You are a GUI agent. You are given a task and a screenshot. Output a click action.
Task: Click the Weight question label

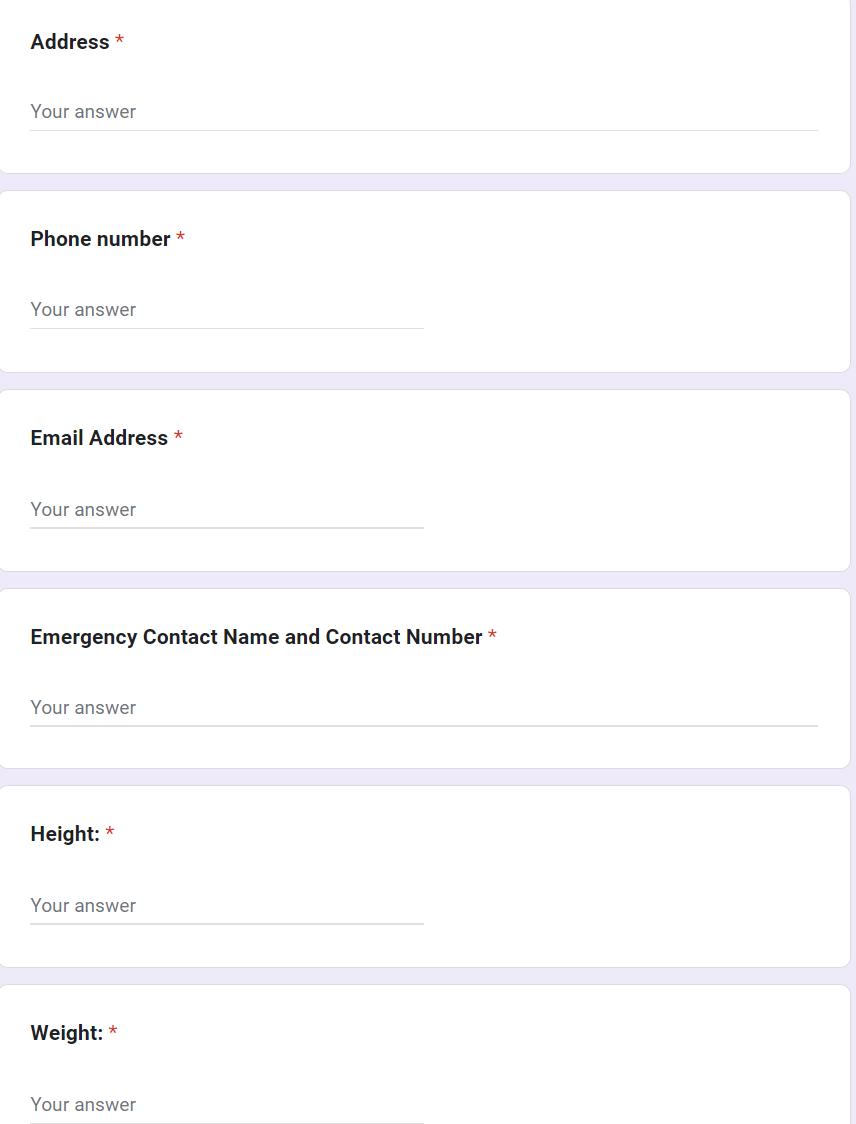tap(67, 1033)
